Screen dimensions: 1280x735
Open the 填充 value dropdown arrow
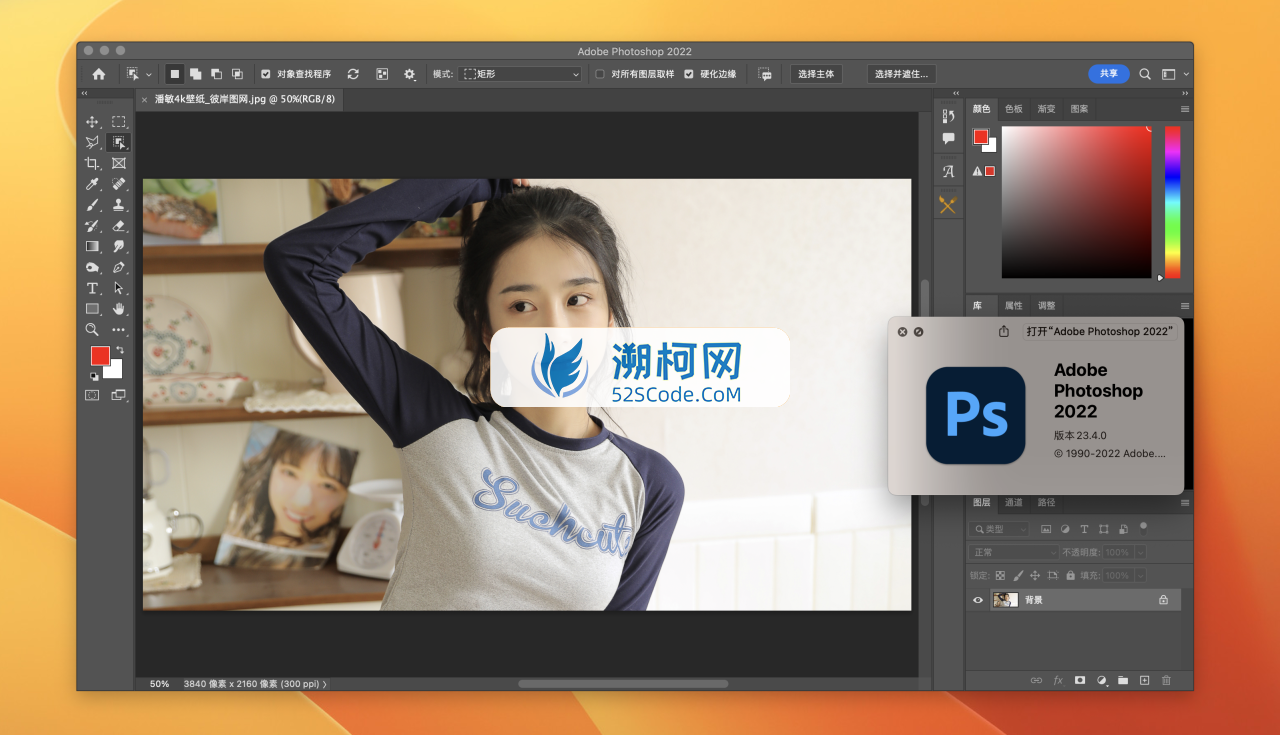click(1140, 576)
